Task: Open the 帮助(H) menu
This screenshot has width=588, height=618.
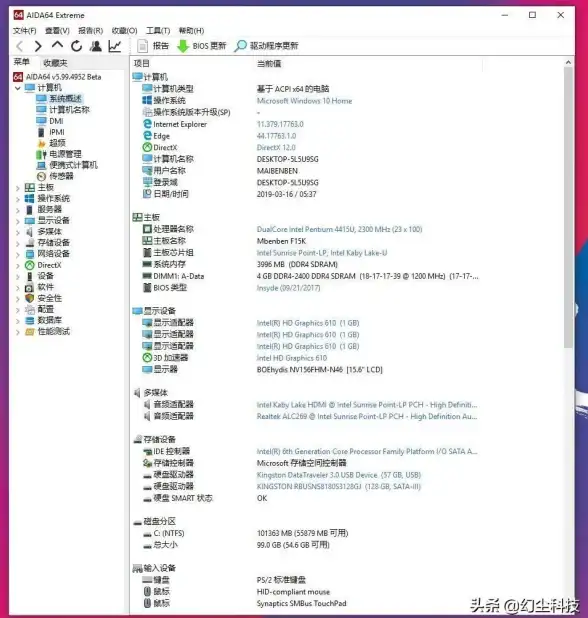Action: coord(191,31)
